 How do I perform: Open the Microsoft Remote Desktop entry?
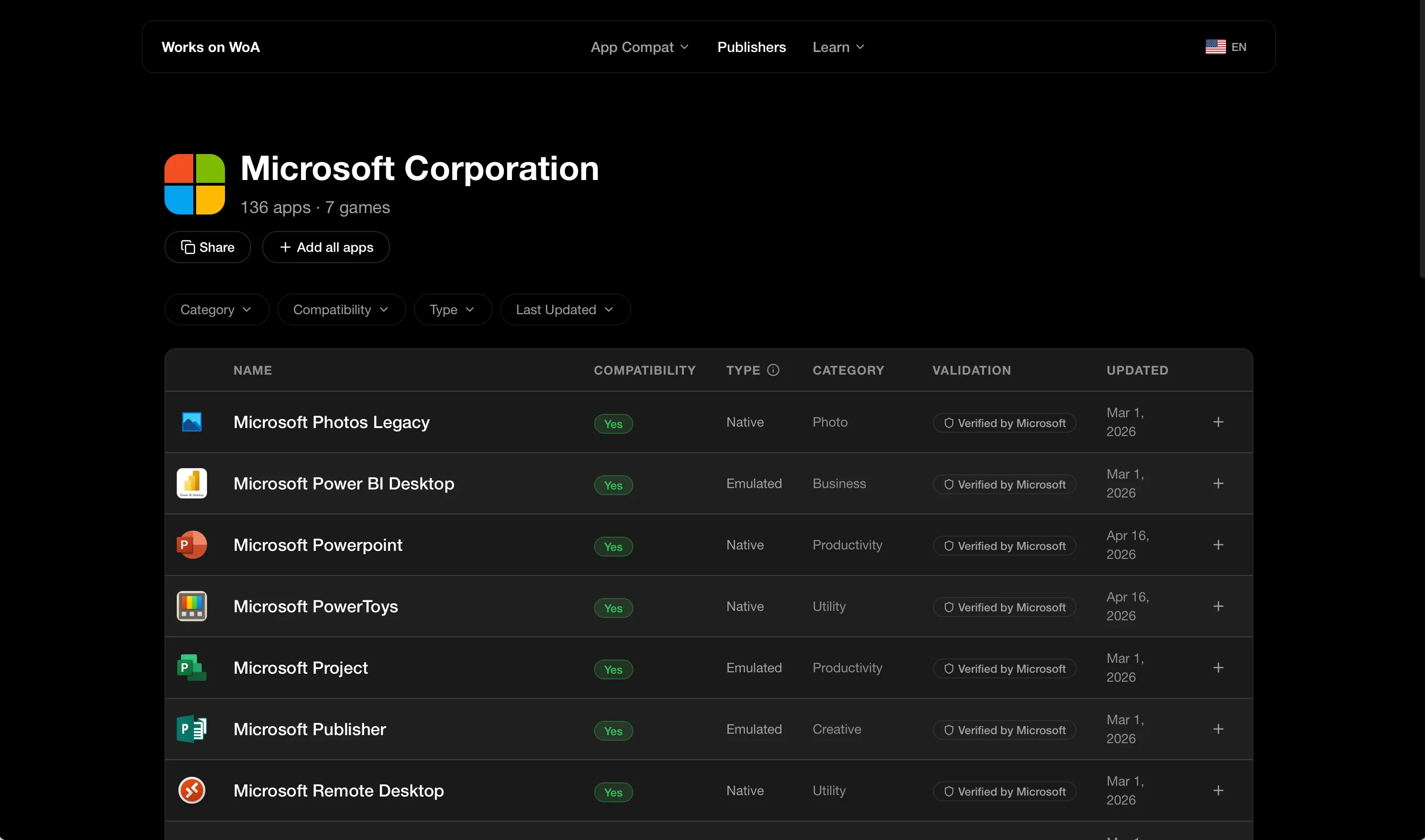tap(339, 791)
